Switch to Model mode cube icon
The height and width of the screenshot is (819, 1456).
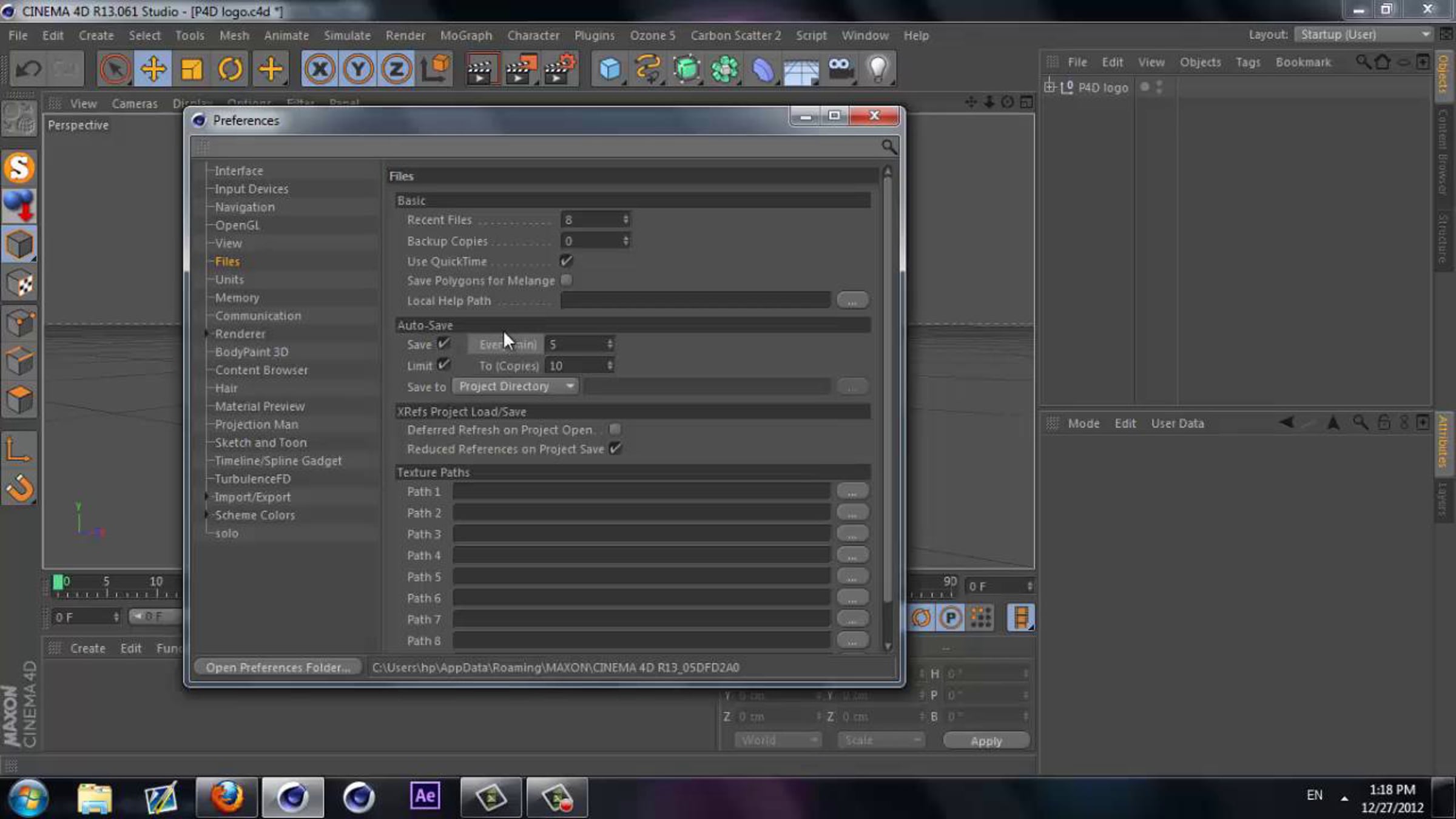[x=19, y=245]
